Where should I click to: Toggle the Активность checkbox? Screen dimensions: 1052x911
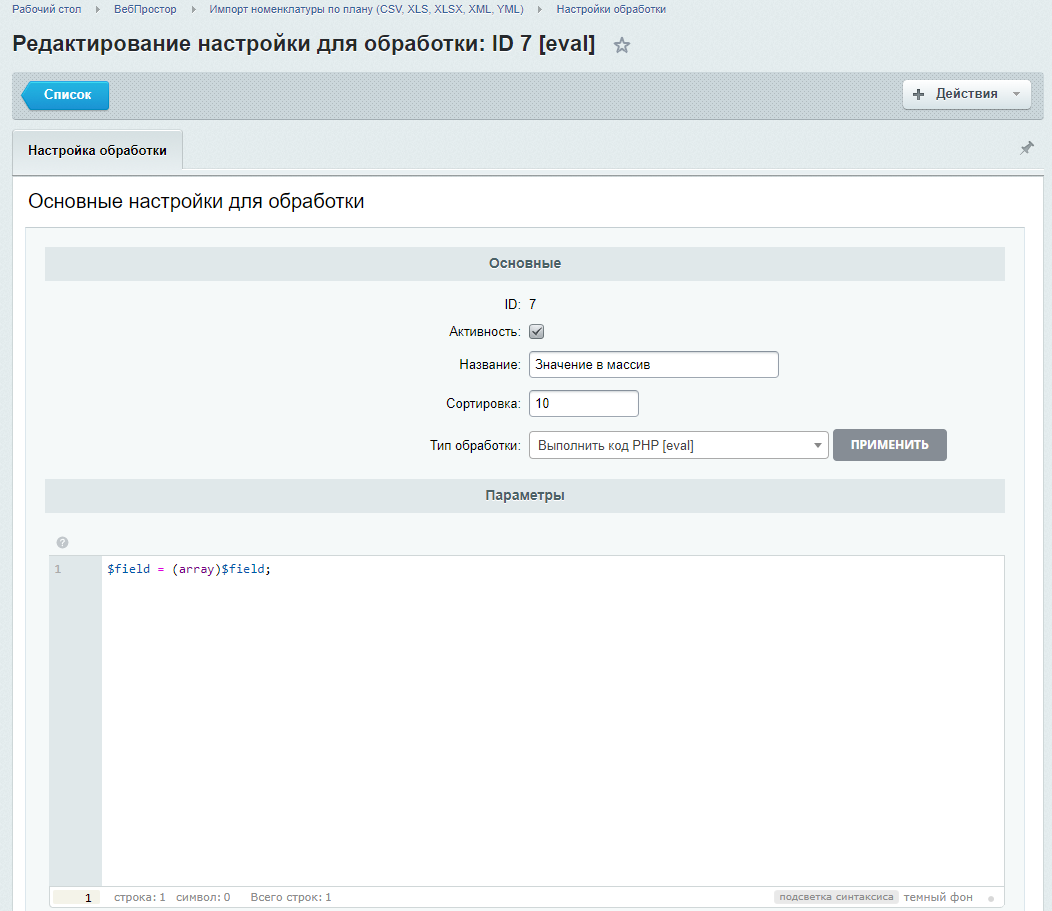coord(536,331)
